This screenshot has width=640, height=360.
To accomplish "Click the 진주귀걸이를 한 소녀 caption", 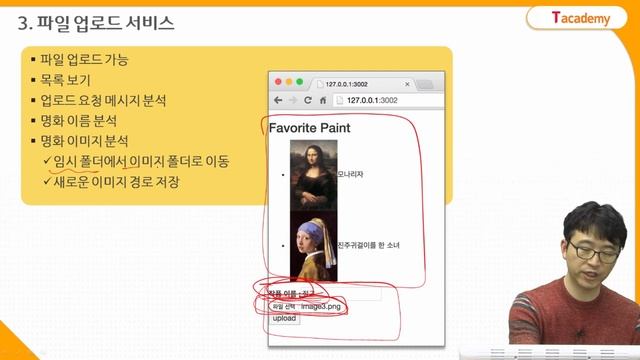I will click(x=369, y=245).
